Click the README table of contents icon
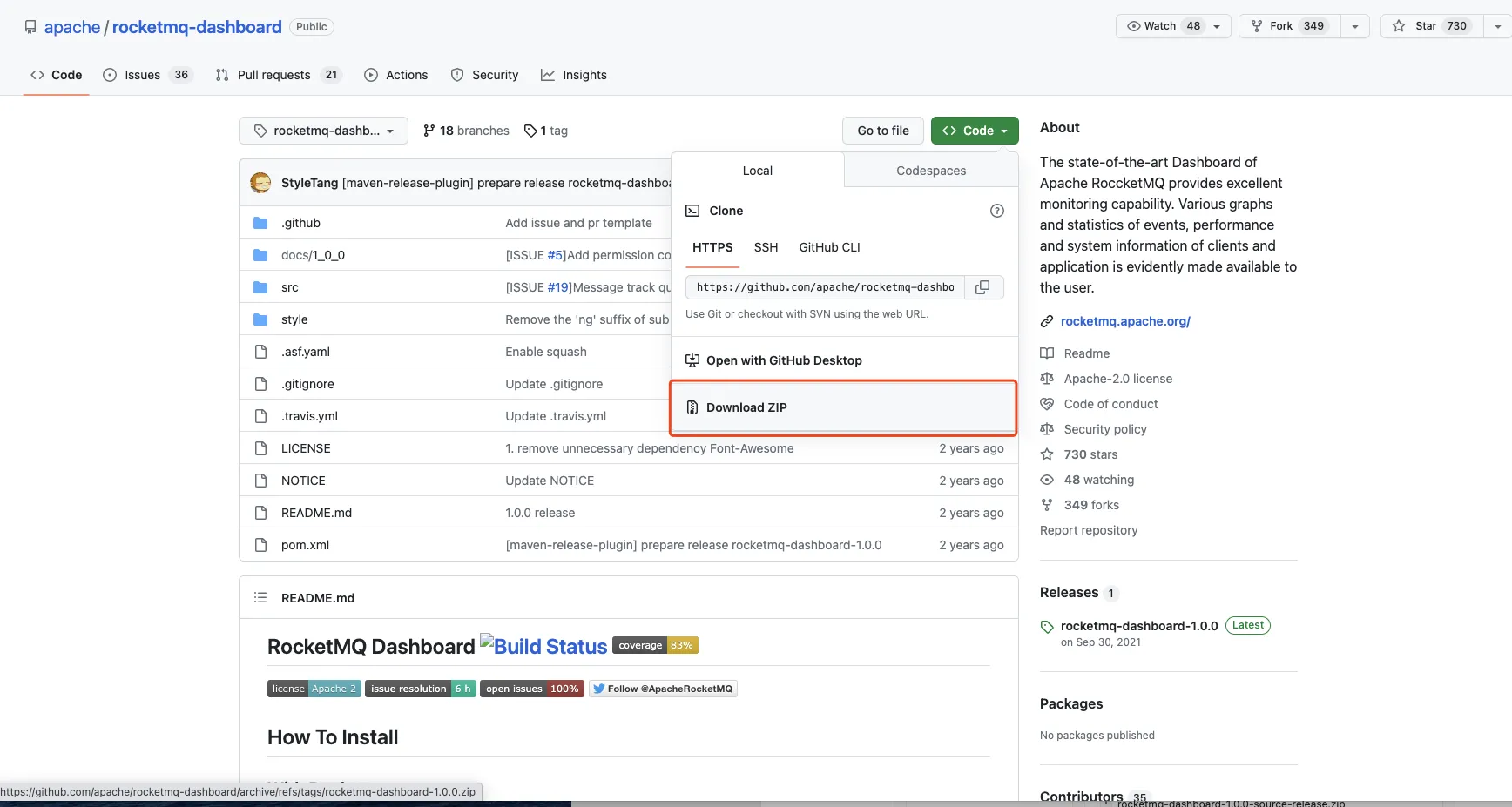1512x807 pixels. click(260, 598)
